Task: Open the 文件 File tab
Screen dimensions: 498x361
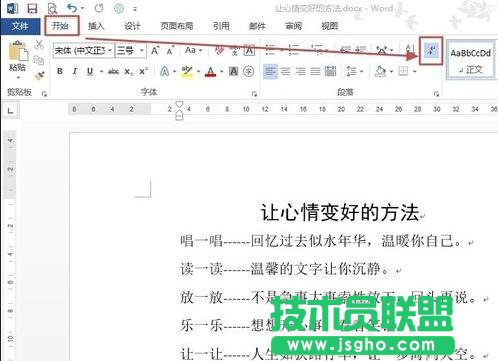Action: click(20, 26)
